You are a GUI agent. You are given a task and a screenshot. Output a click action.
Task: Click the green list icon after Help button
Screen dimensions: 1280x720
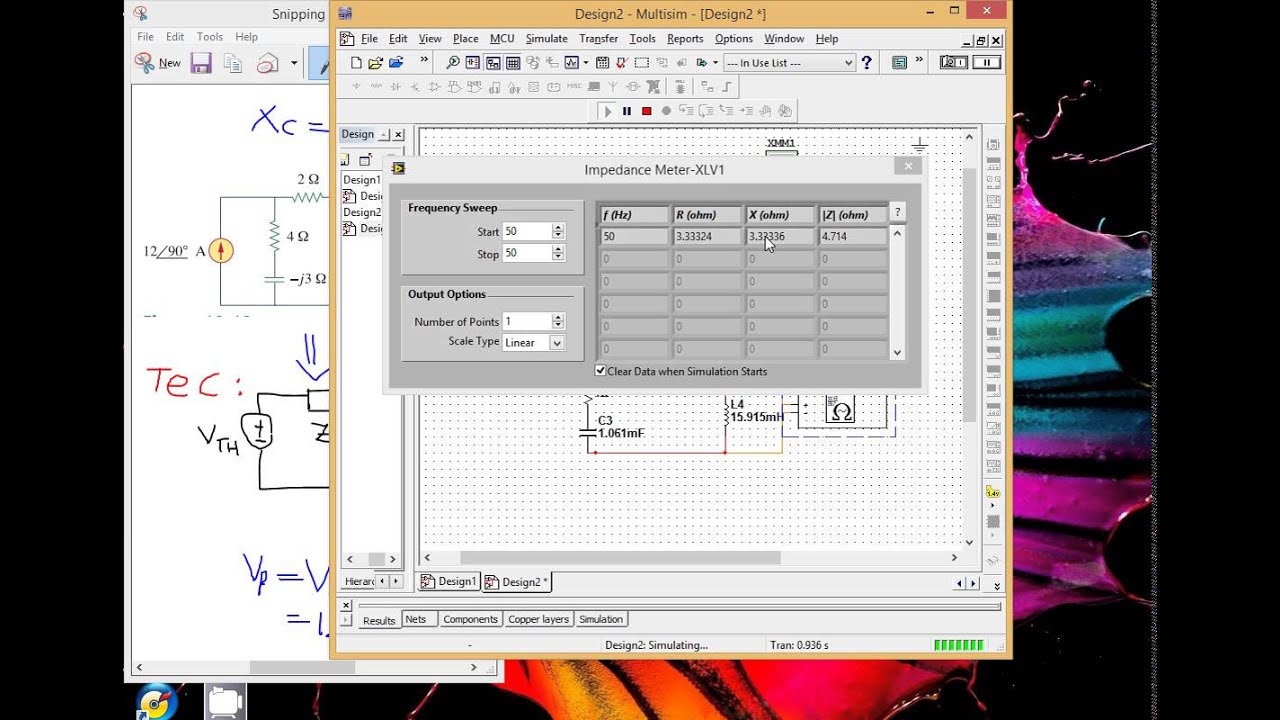[899, 63]
